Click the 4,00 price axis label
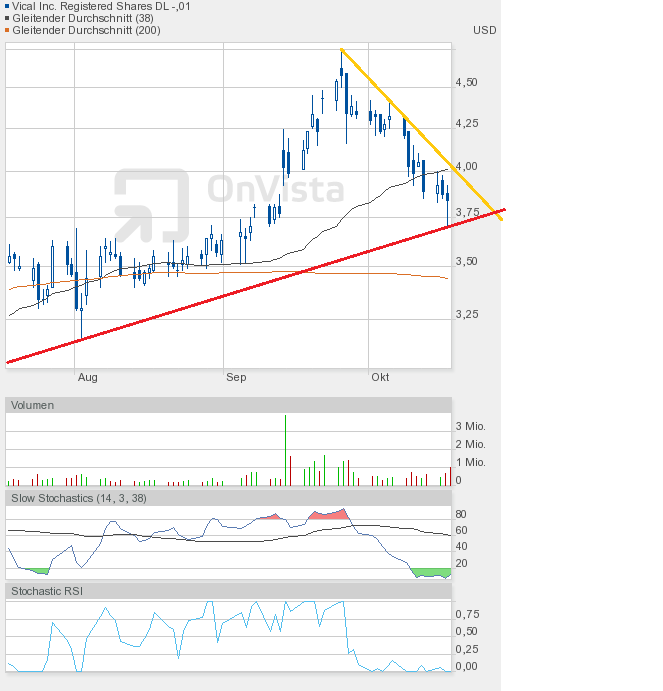 coord(466,166)
